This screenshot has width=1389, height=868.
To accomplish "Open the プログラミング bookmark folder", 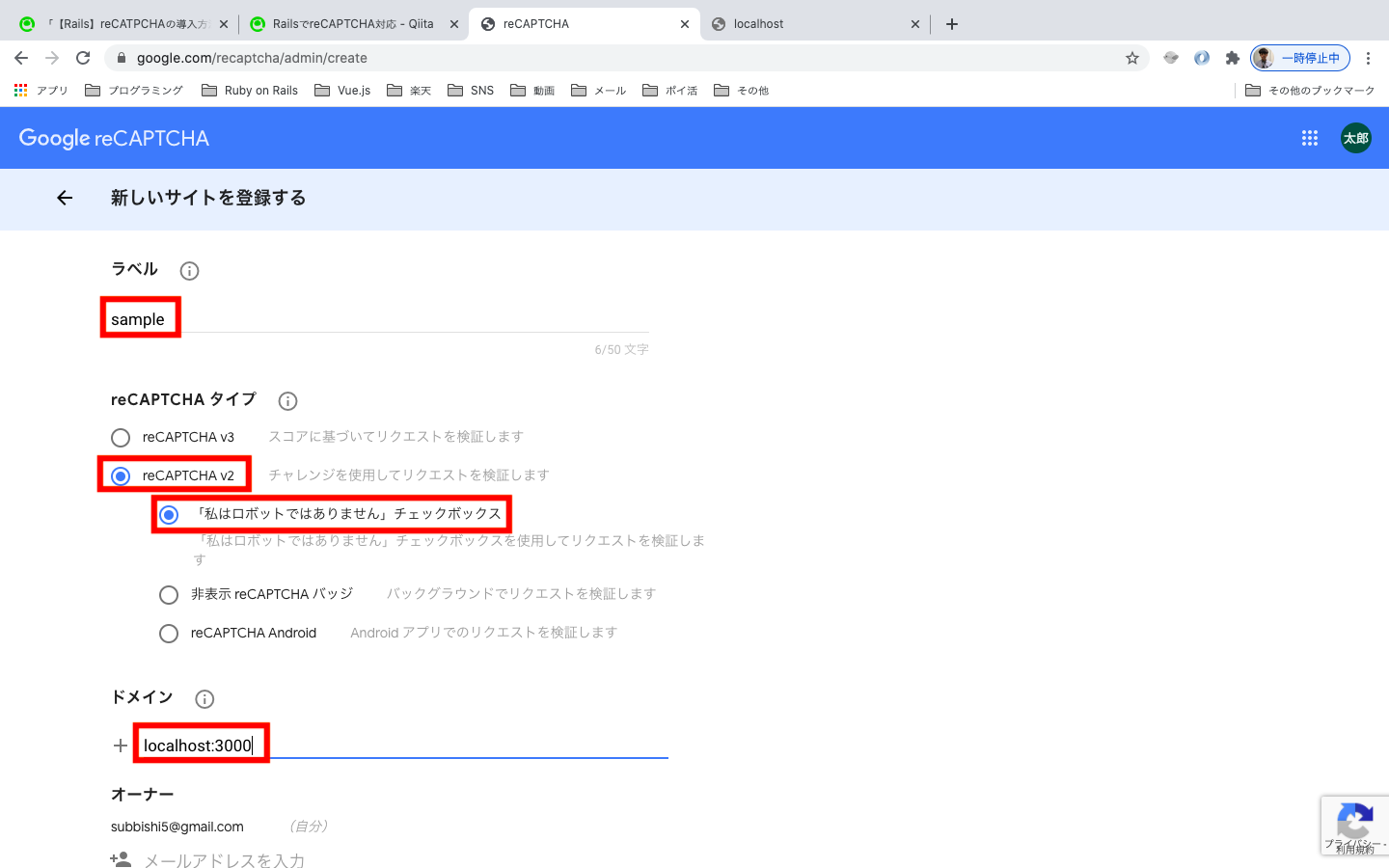I will 134,91.
